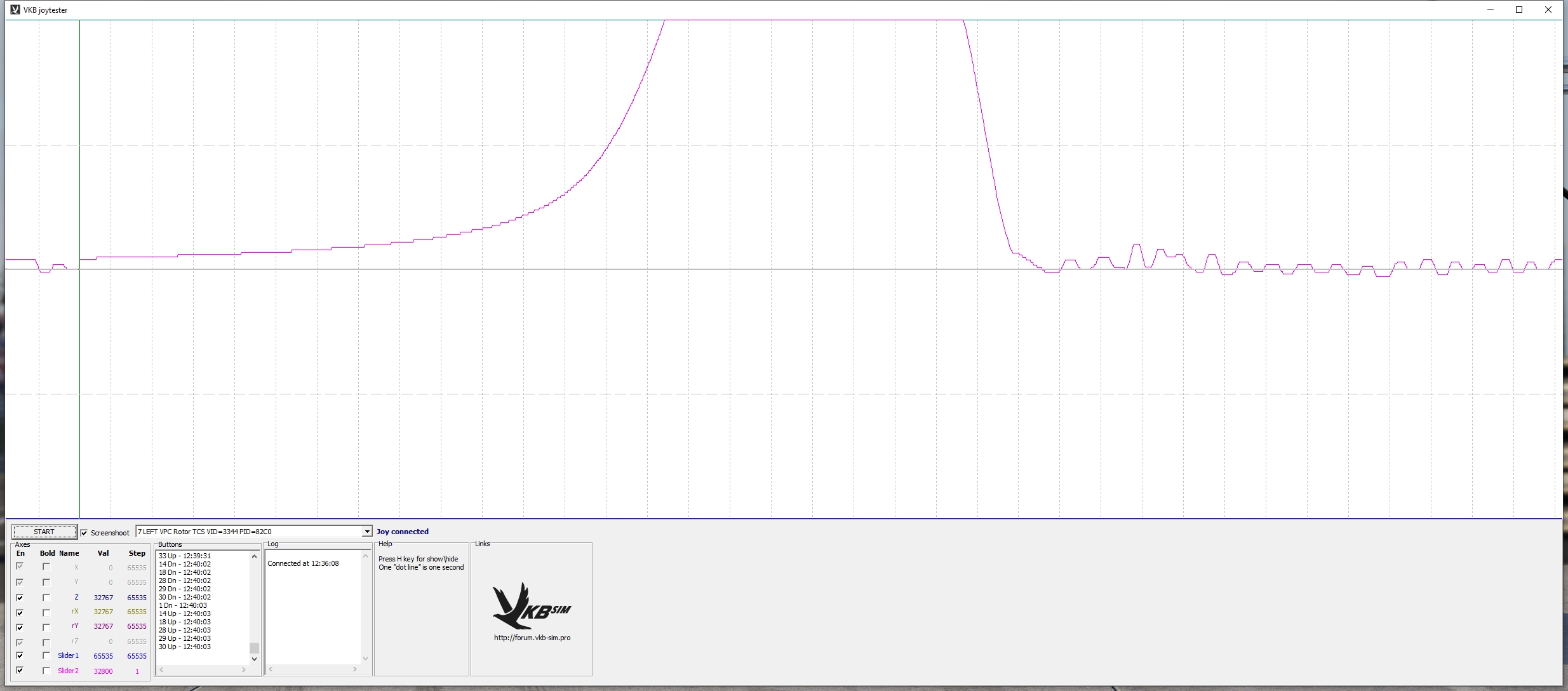
Task: Click the Slider2 axis name
Action: pyautogui.click(x=68, y=671)
